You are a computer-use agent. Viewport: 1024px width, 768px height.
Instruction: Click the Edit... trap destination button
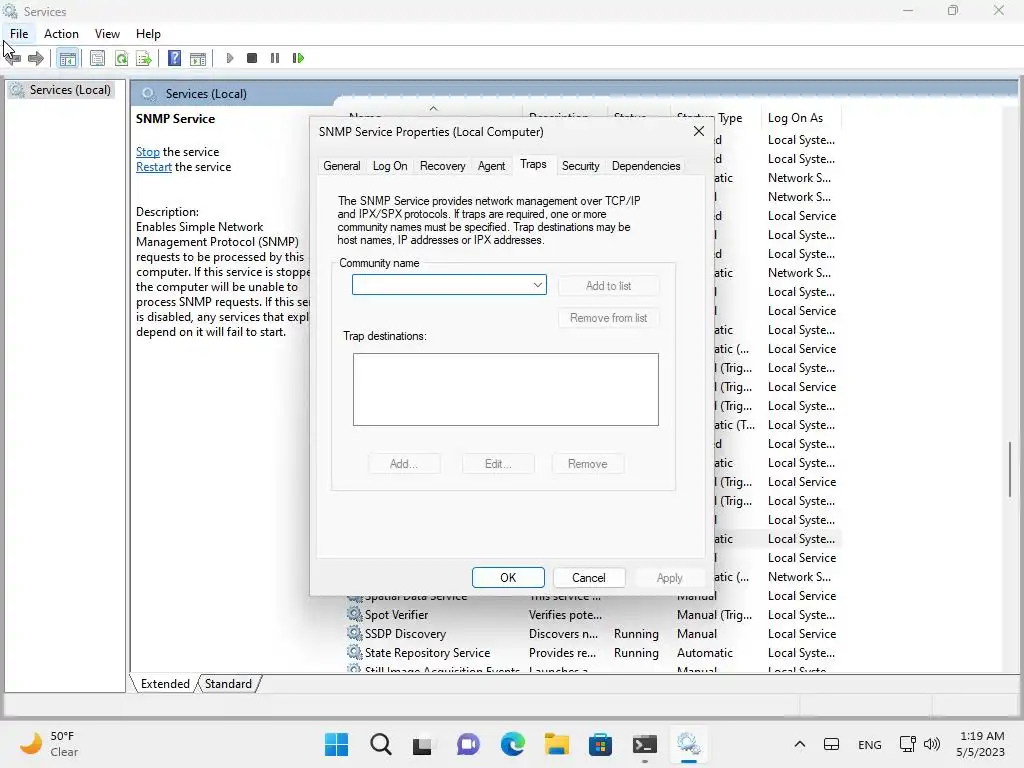(x=498, y=464)
